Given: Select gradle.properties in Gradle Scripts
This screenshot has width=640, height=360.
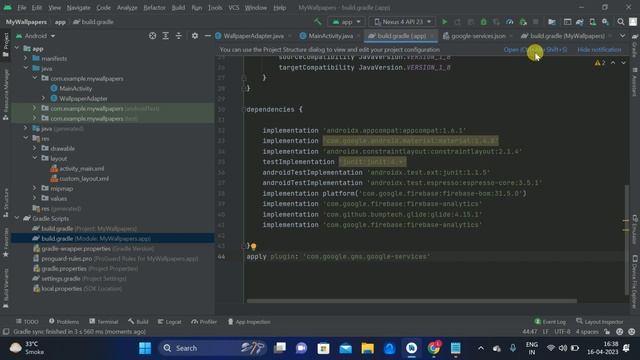Looking at the screenshot, I should [64, 269].
